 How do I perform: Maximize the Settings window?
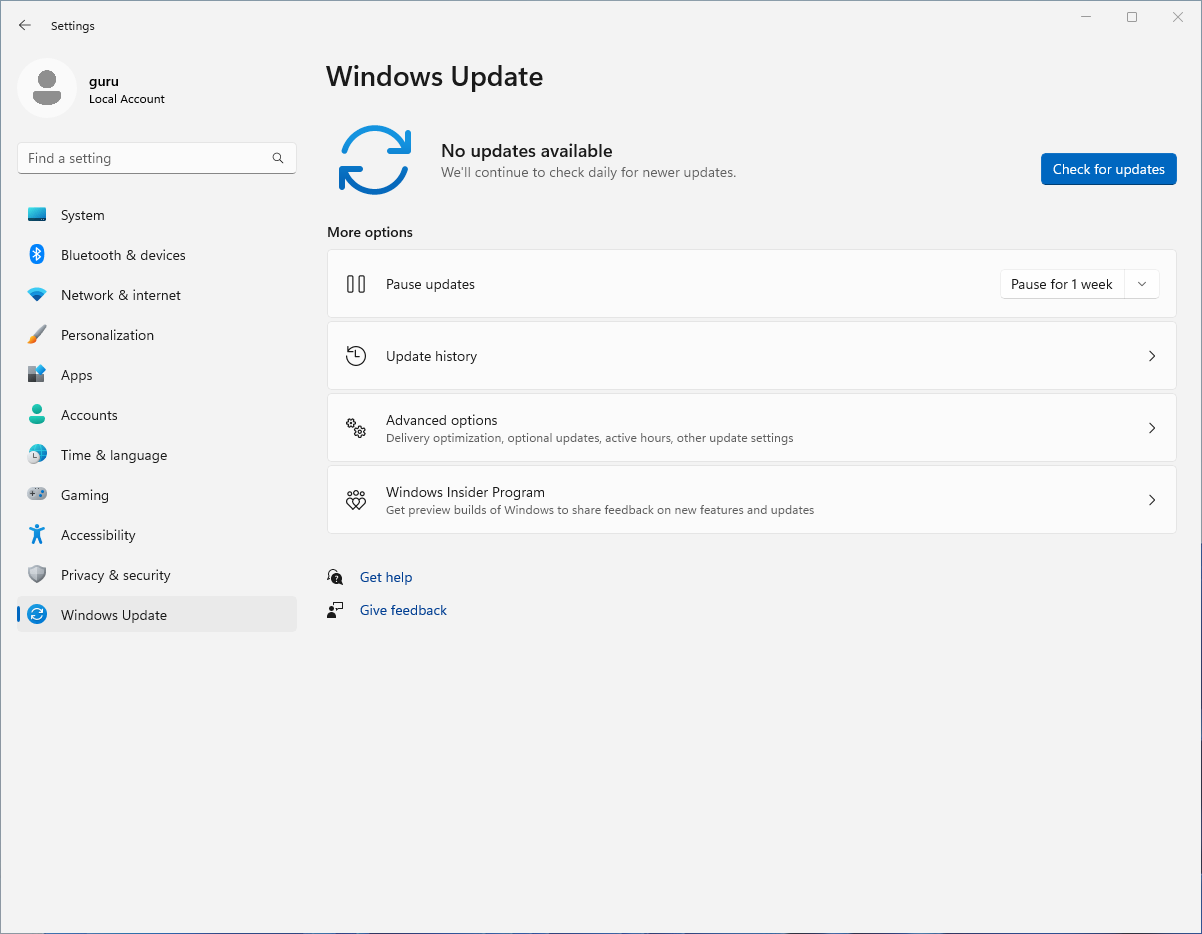pos(1132,17)
